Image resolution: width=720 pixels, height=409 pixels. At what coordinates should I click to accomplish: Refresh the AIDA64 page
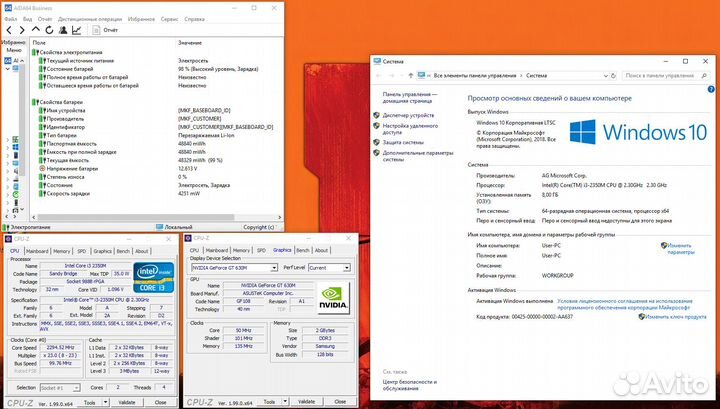point(49,30)
